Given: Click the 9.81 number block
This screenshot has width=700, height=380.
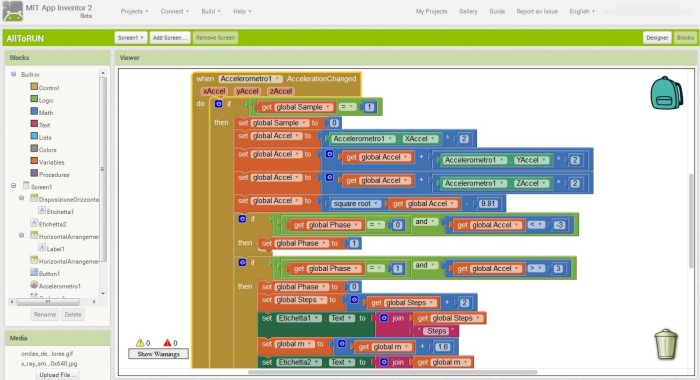Looking at the screenshot, I should (x=488, y=204).
